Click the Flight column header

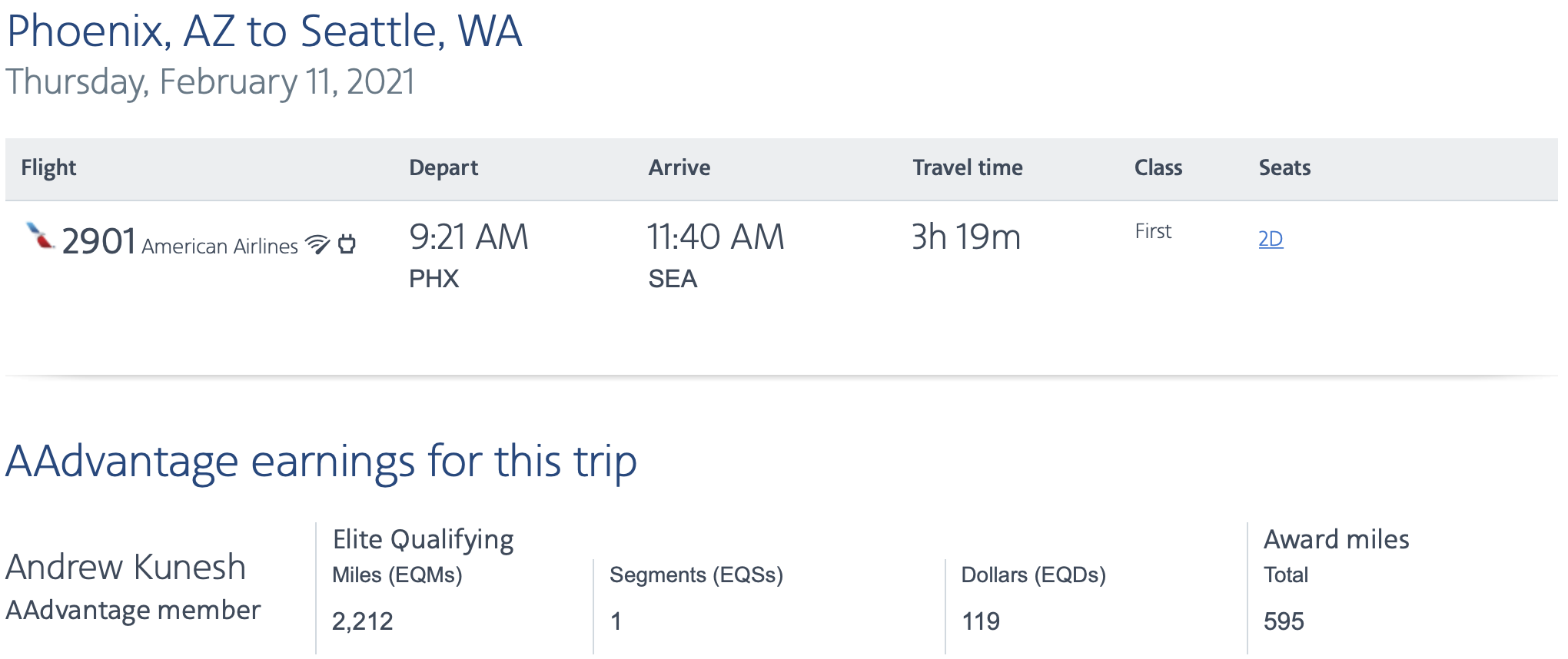point(48,167)
